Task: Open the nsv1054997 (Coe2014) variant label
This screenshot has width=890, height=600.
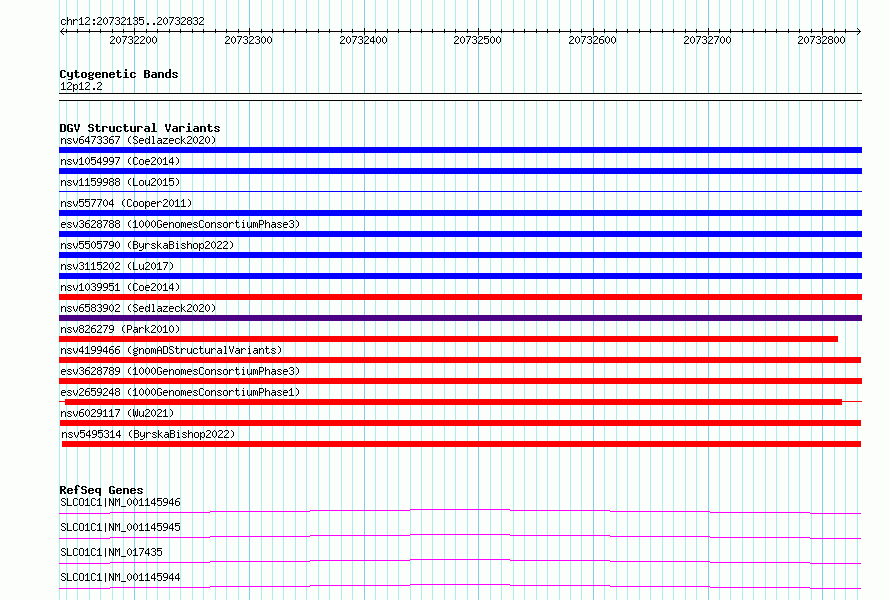Action: click(x=120, y=161)
